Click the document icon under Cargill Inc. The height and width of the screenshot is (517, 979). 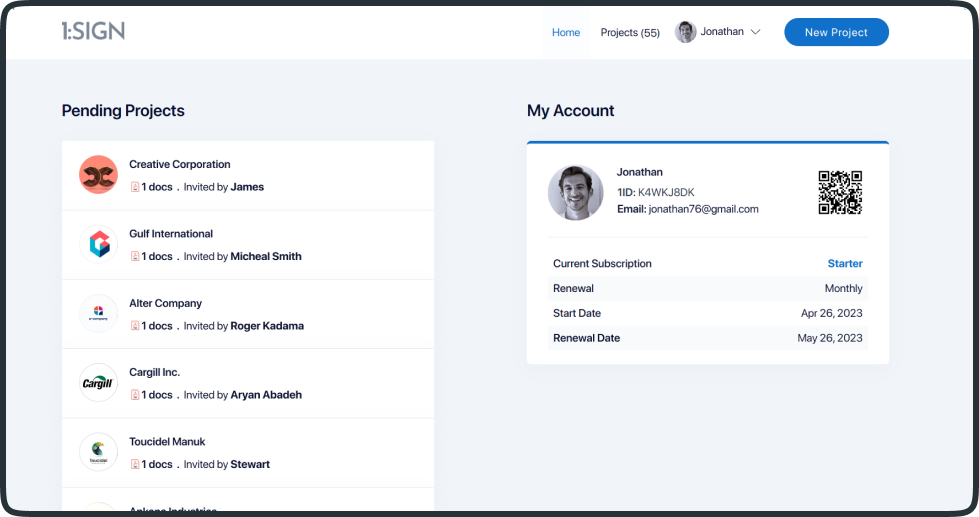135,395
